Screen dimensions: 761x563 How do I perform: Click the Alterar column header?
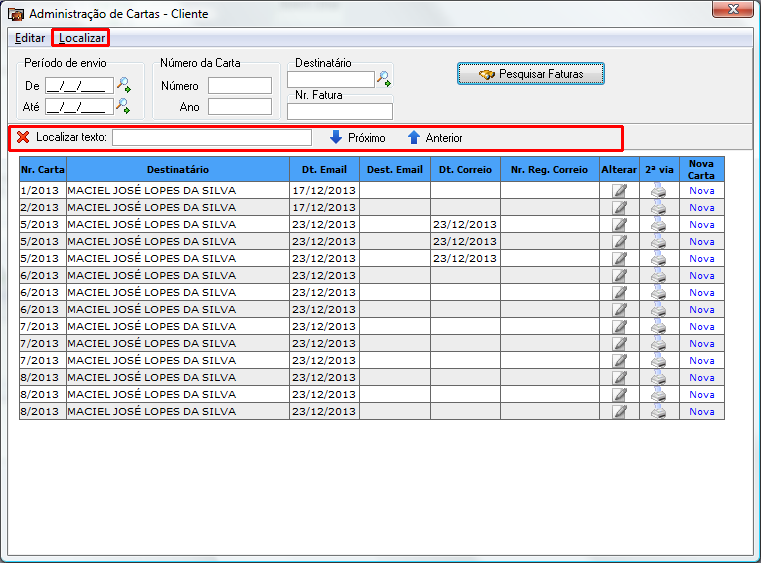point(619,169)
